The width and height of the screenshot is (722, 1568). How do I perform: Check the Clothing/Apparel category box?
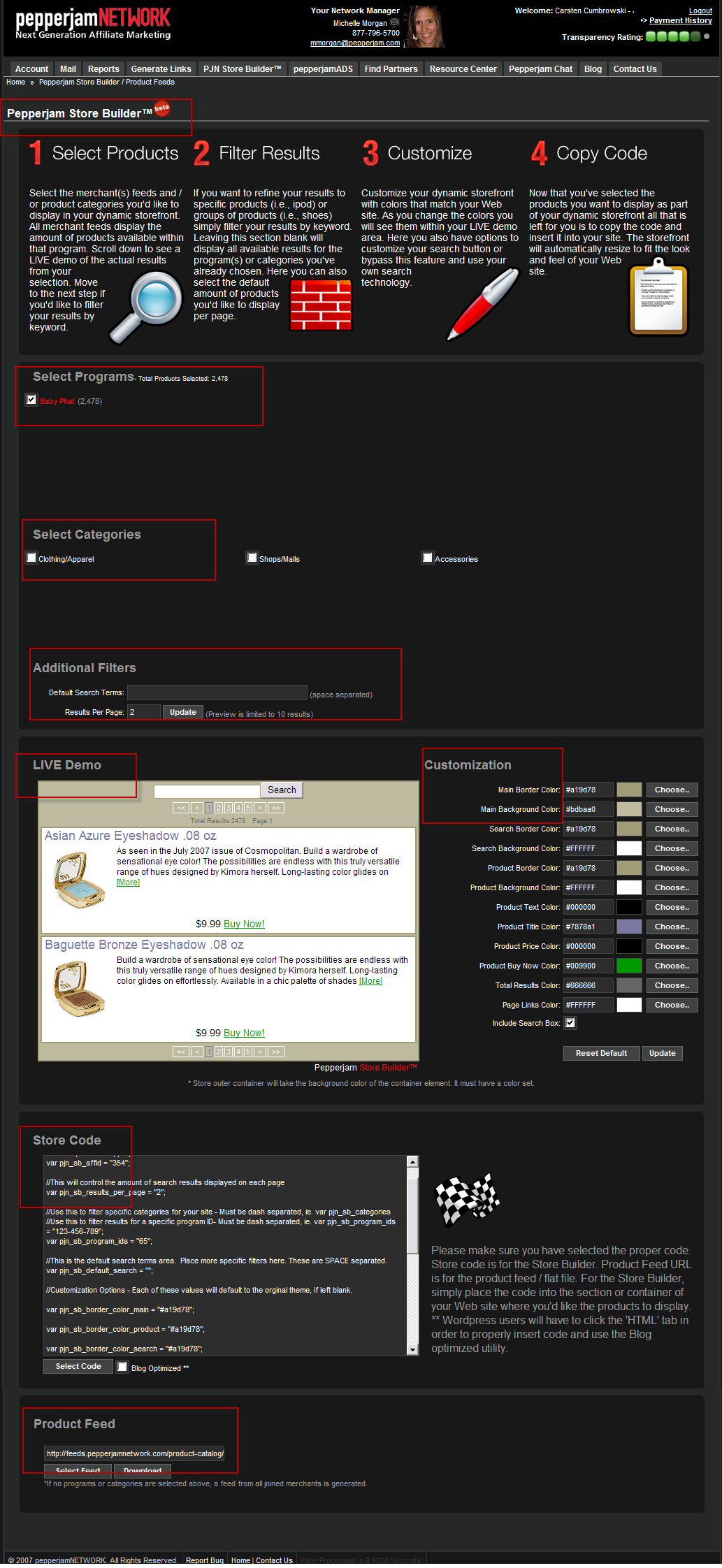tap(31, 558)
